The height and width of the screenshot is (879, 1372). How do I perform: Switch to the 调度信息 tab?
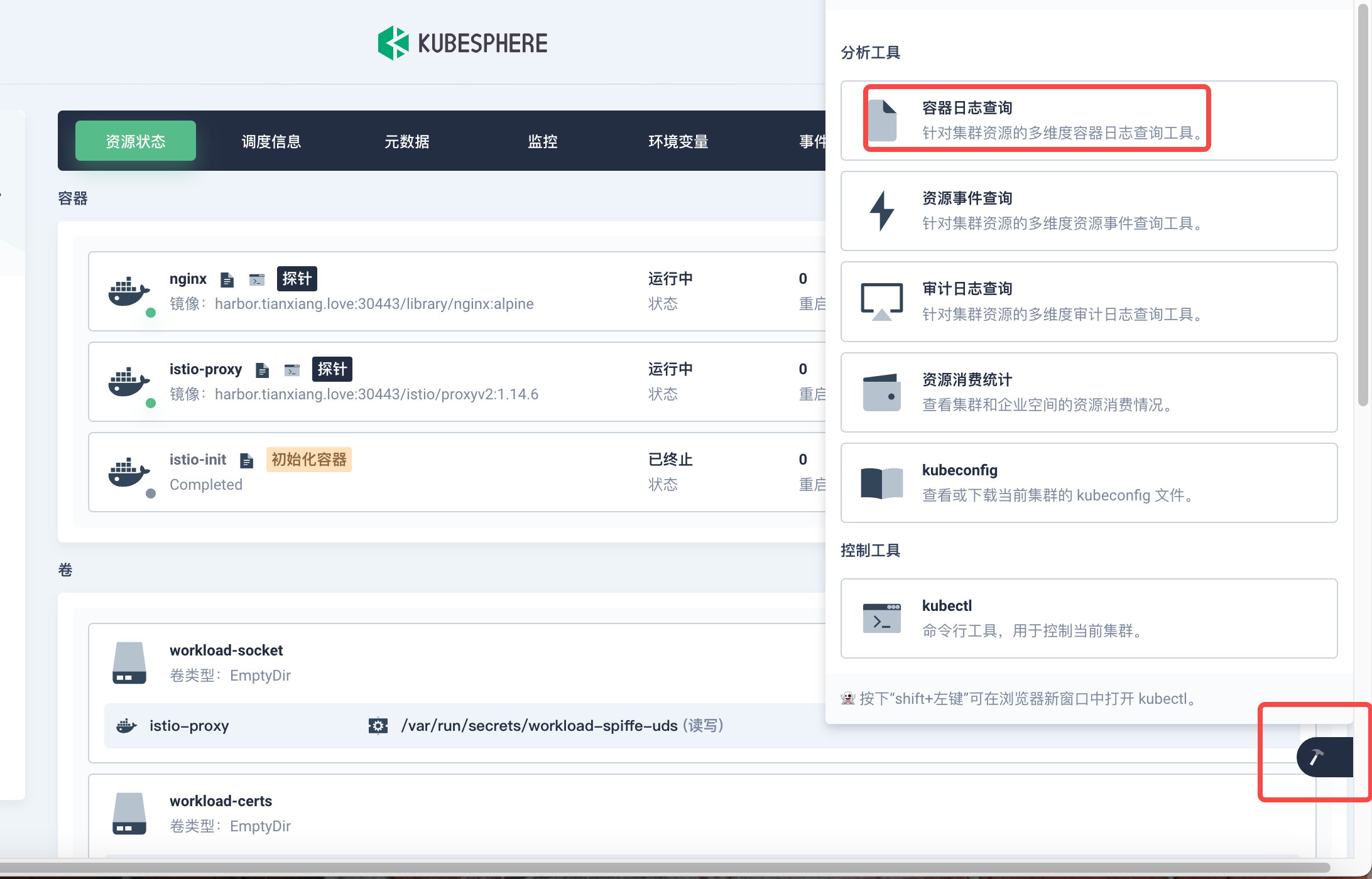271,141
